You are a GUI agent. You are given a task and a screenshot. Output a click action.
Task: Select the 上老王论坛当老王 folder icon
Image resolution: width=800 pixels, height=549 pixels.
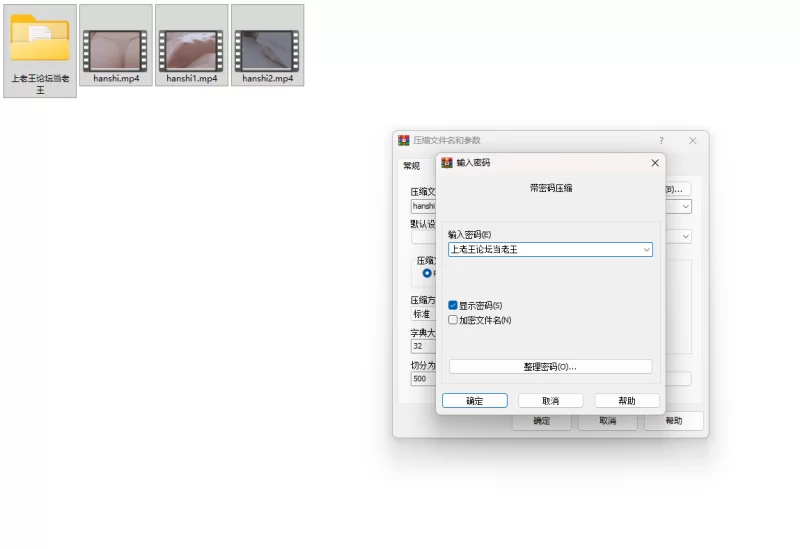click(40, 38)
